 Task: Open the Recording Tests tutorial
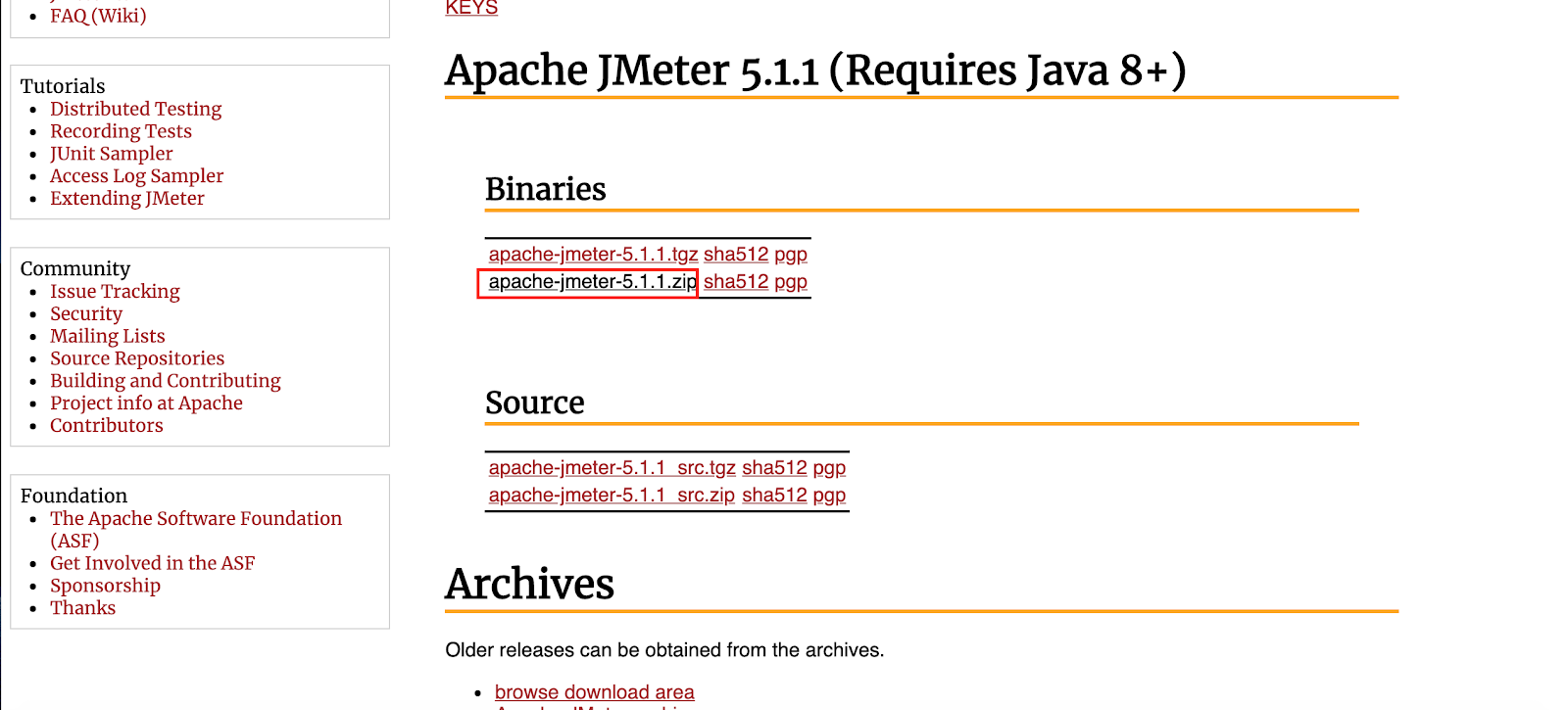tap(121, 130)
